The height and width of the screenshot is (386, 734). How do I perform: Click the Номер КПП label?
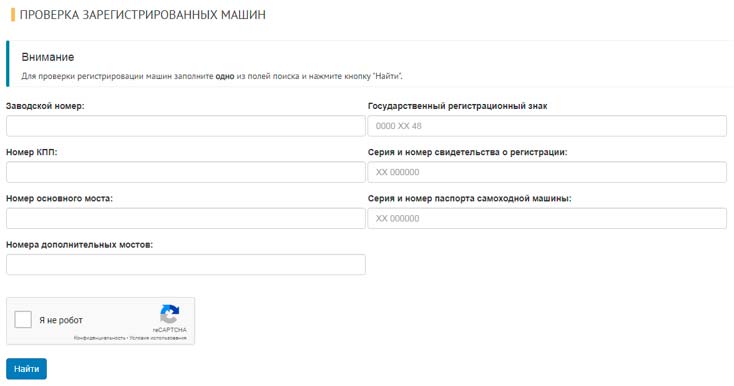[x=32, y=152]
